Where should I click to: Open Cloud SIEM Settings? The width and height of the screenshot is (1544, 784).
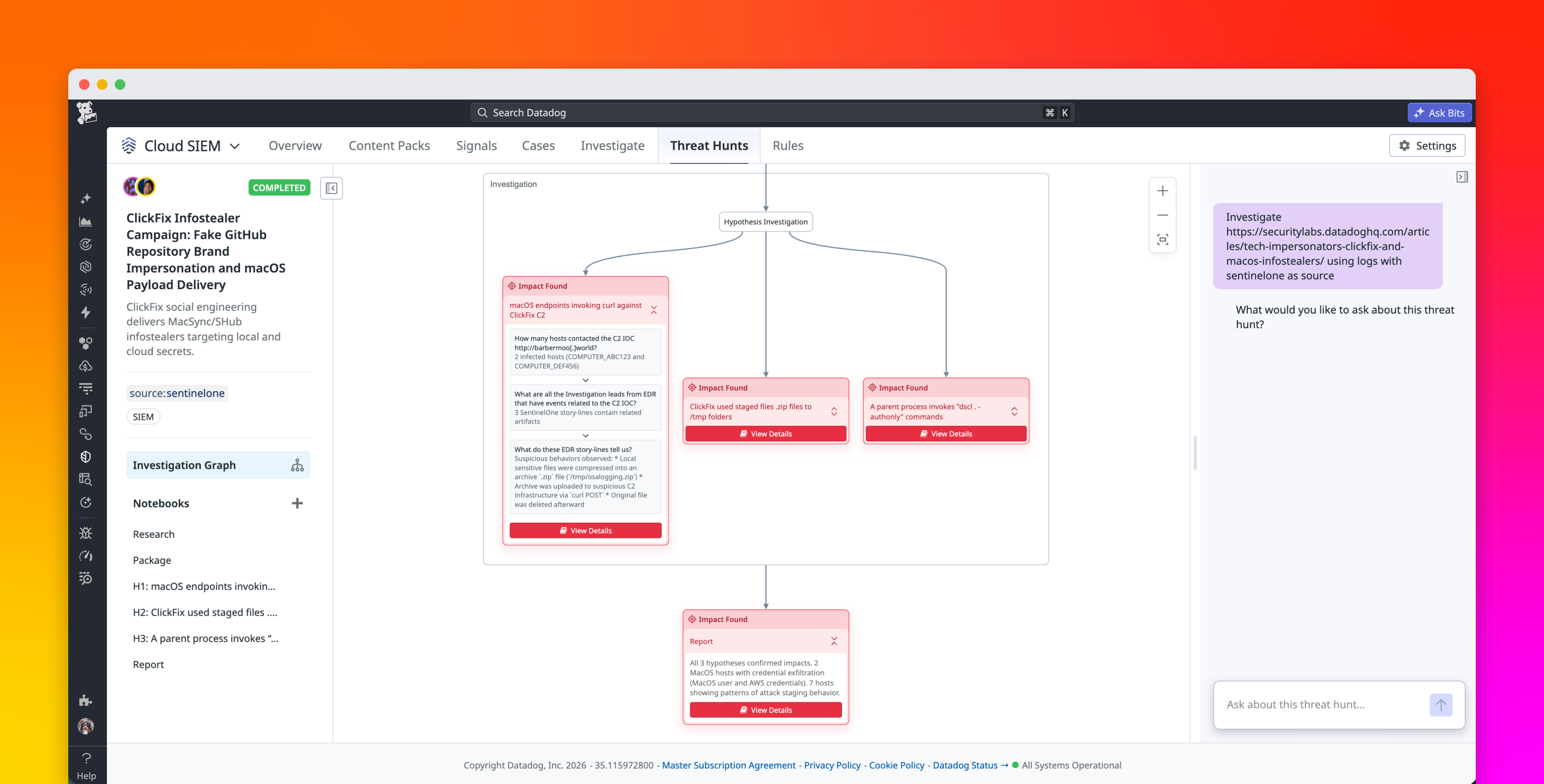[x=1427, y=146]
